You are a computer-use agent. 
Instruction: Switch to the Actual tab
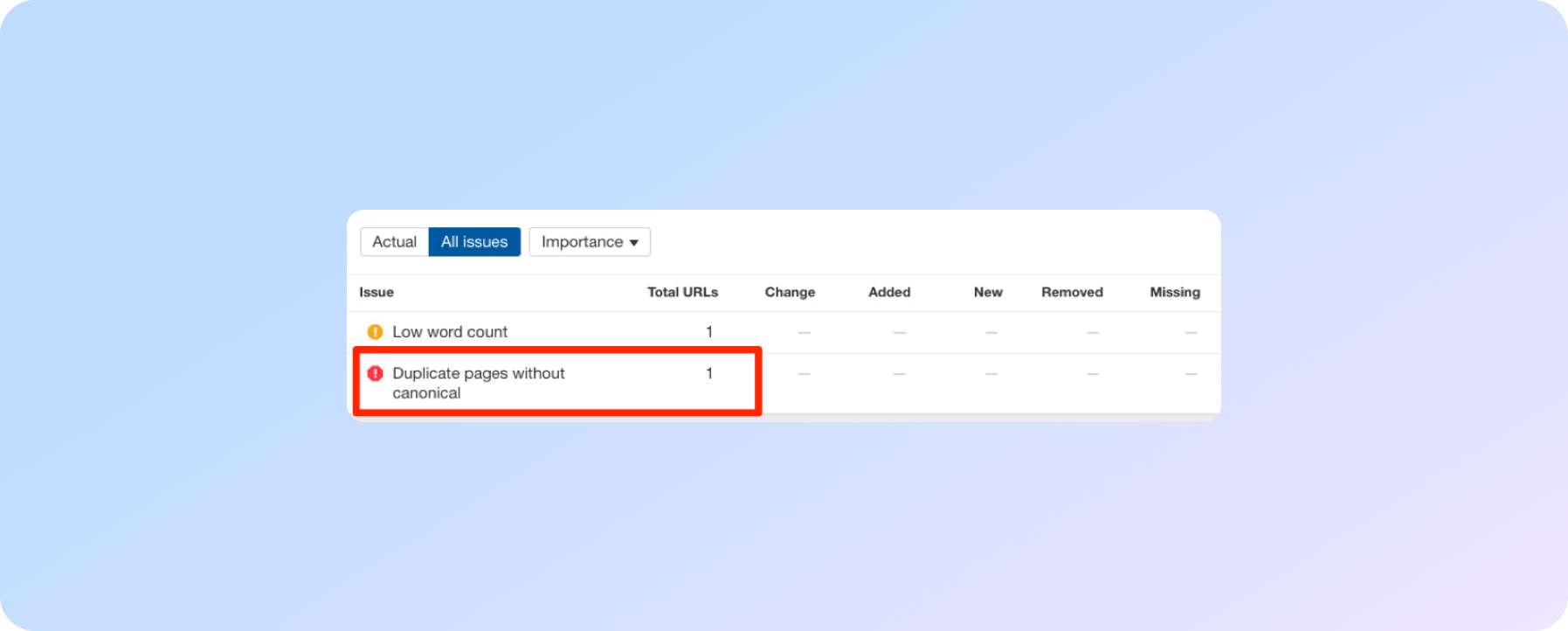point(394,242)
